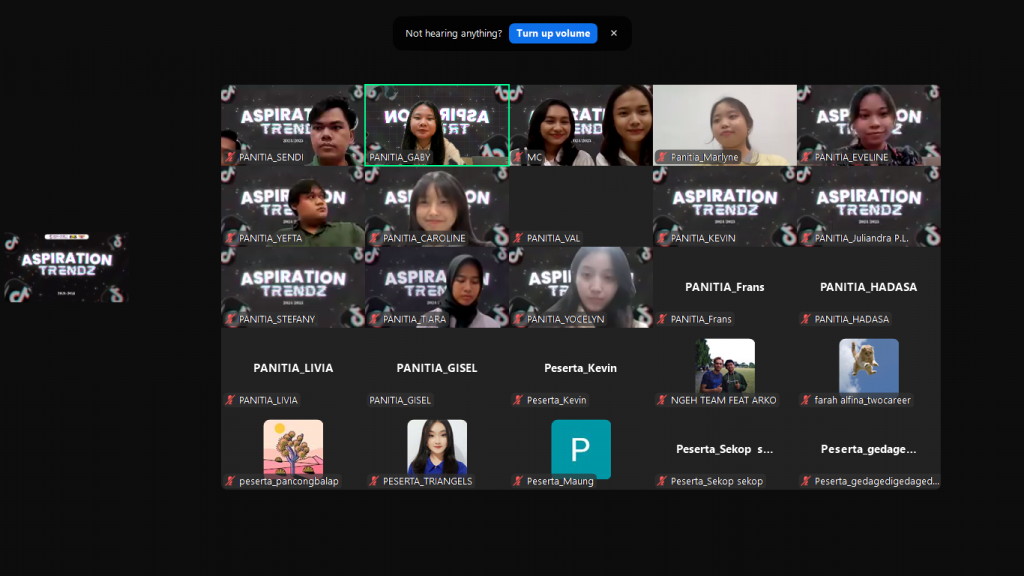Select PANITIA_HADASA participant tile
Screen dimensions: 1024x576
pyautogui.click(x=869, y=287)
